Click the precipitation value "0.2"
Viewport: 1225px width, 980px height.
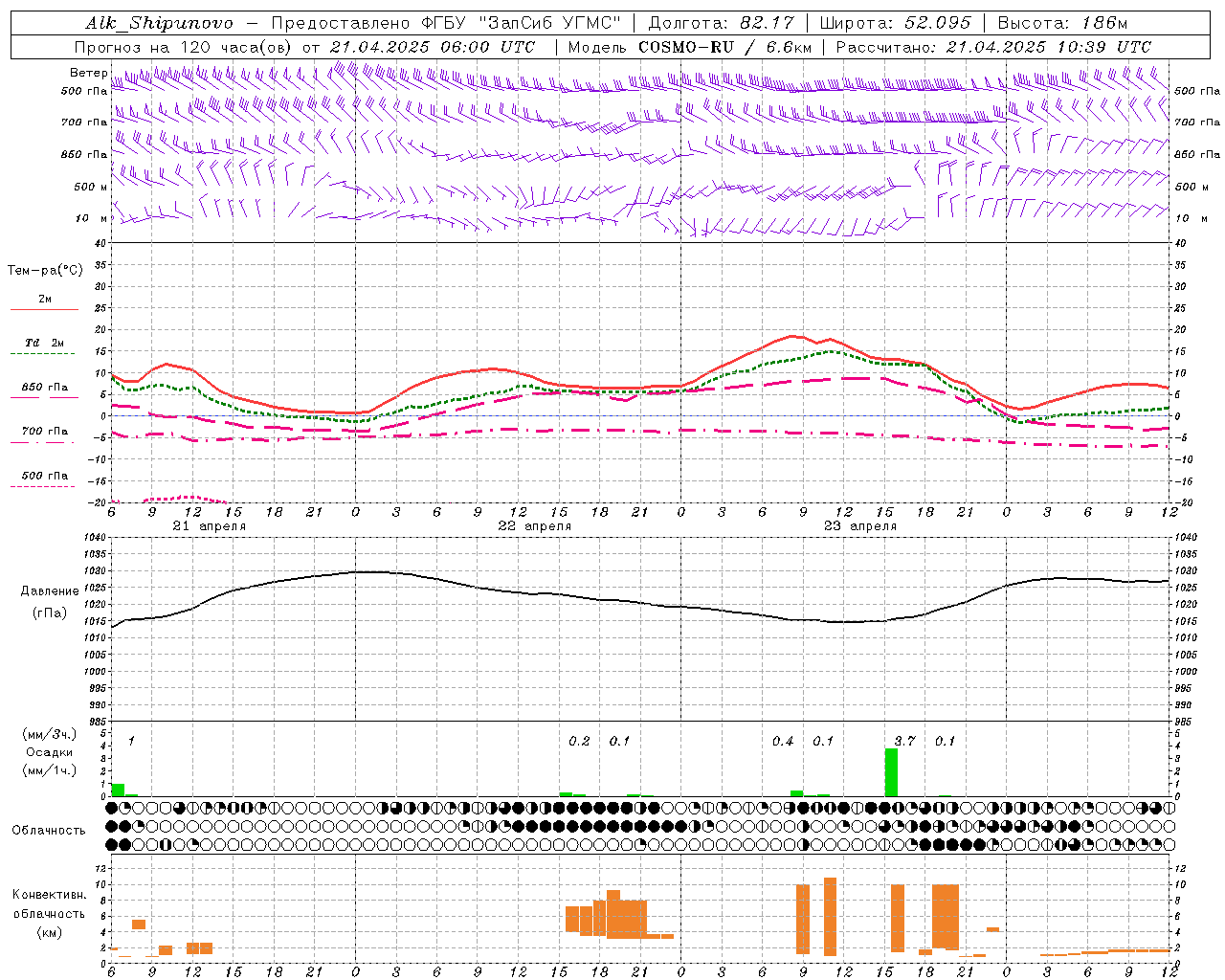[x=579, y=741]
